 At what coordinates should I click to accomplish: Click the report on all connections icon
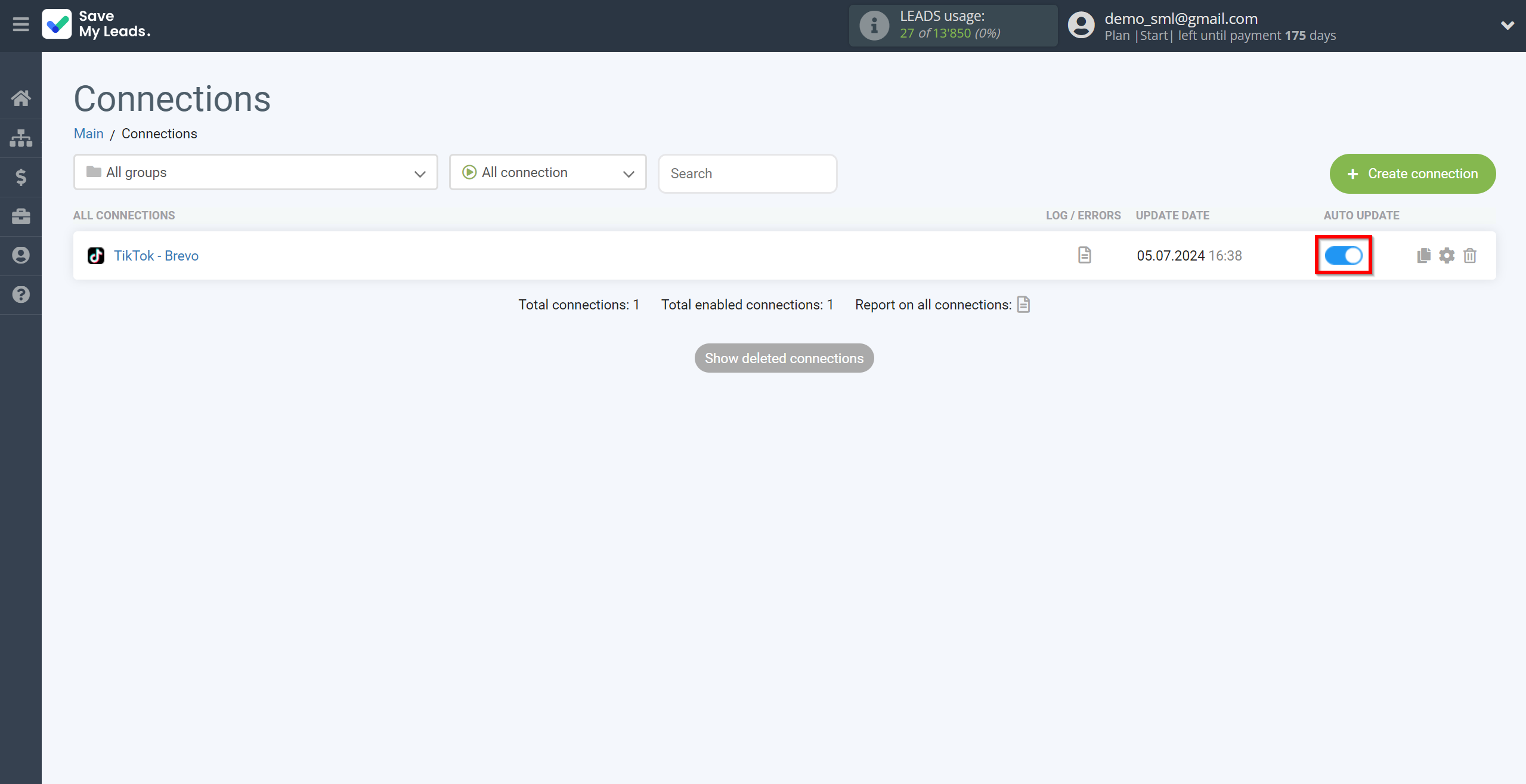[1025, 304]
